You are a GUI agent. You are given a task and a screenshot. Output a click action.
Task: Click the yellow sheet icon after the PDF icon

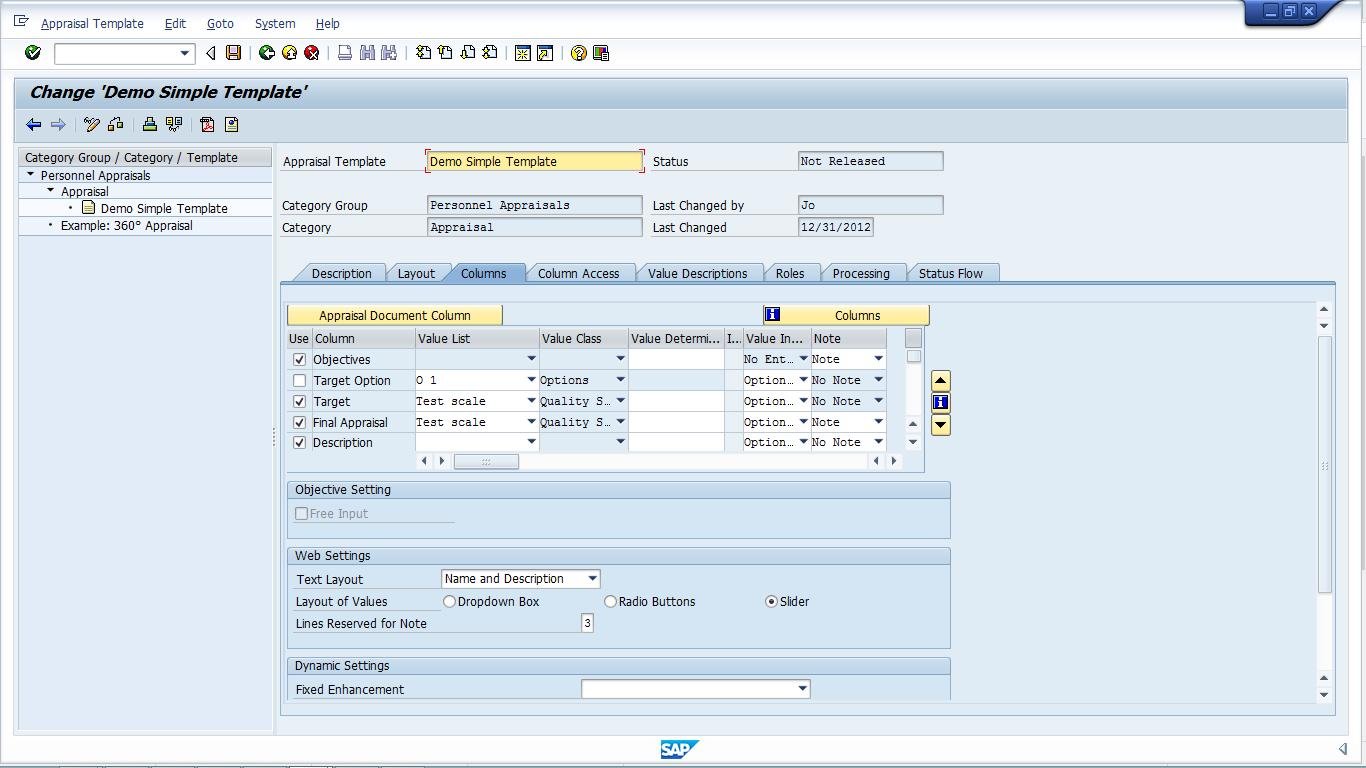pos(231,125)
